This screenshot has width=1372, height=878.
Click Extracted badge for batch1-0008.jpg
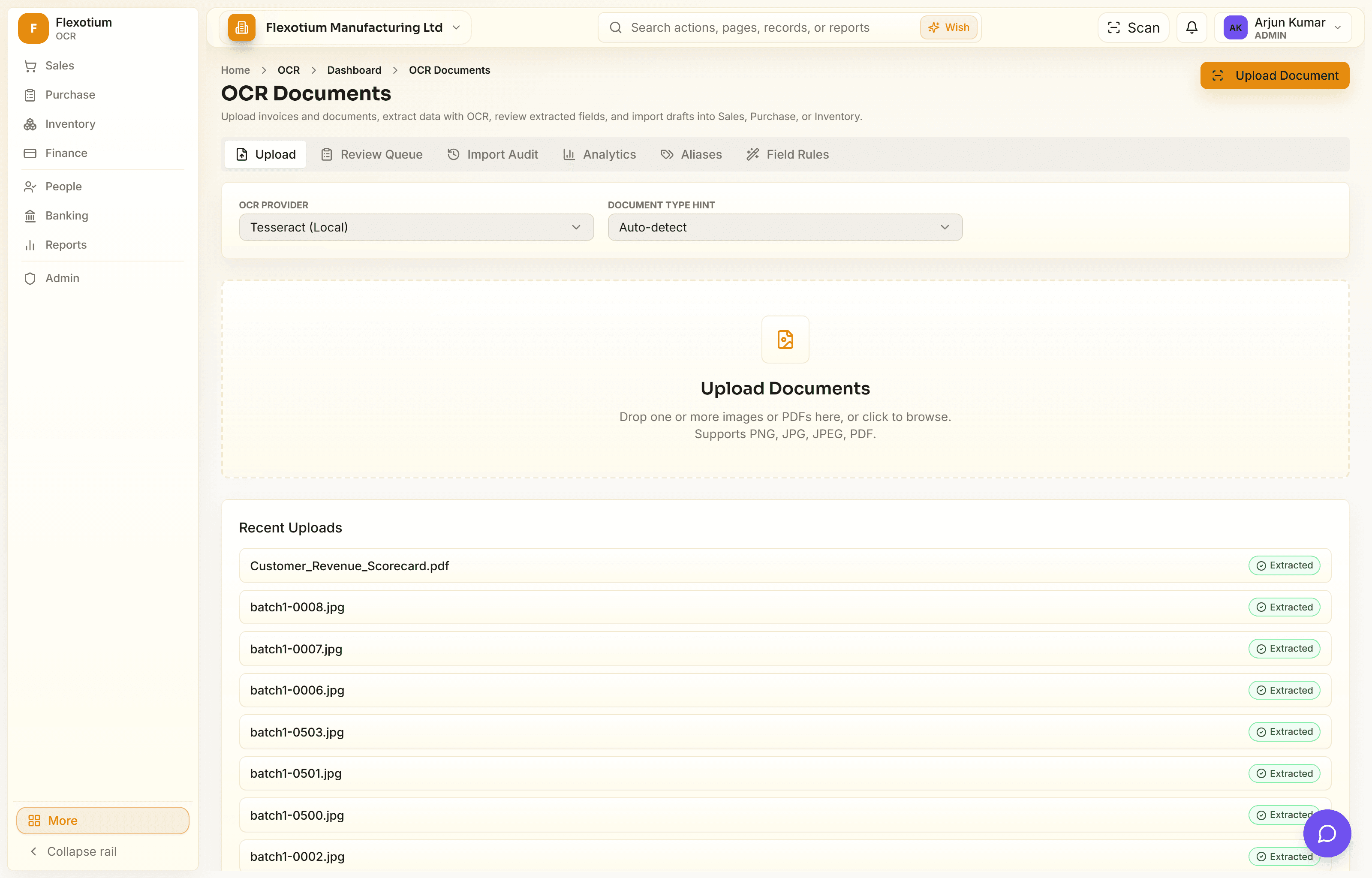(x=1284, y=607)
